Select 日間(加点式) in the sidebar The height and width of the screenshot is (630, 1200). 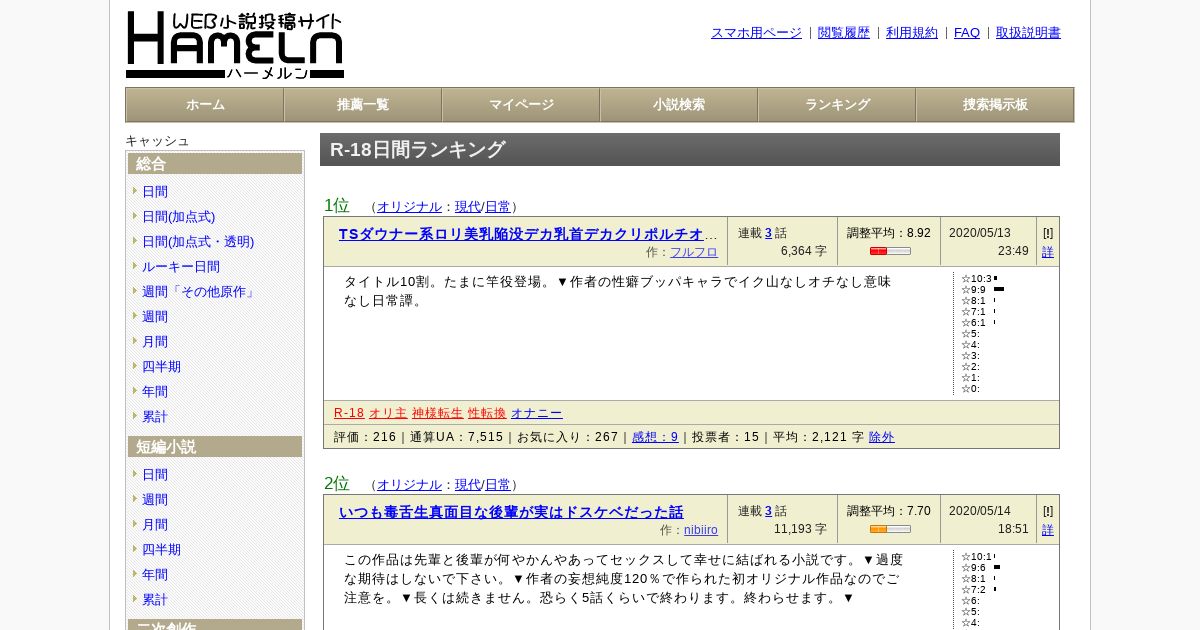click(x=178, y=217)
